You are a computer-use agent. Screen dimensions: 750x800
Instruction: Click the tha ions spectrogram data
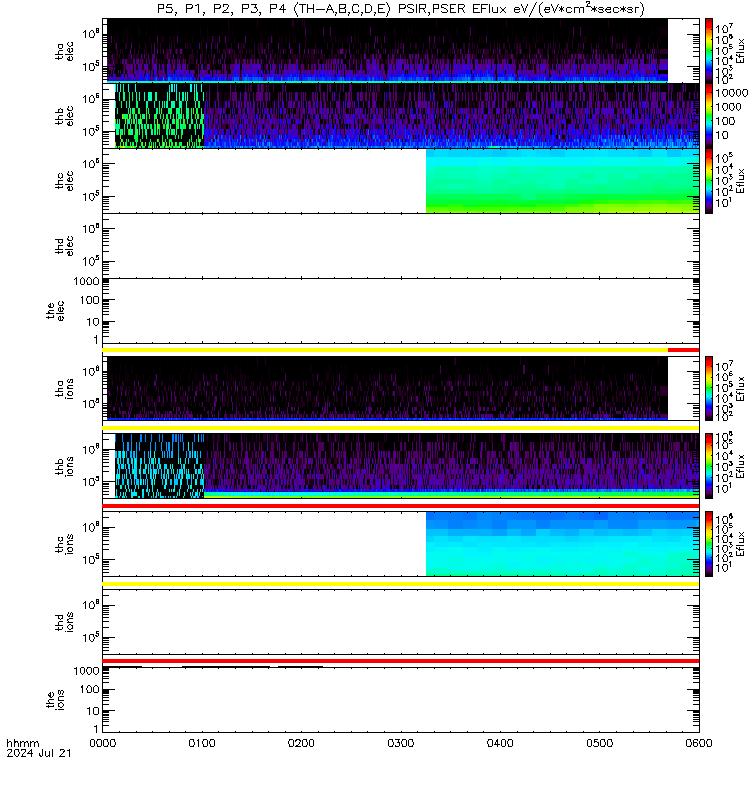[x=387, y=388]
